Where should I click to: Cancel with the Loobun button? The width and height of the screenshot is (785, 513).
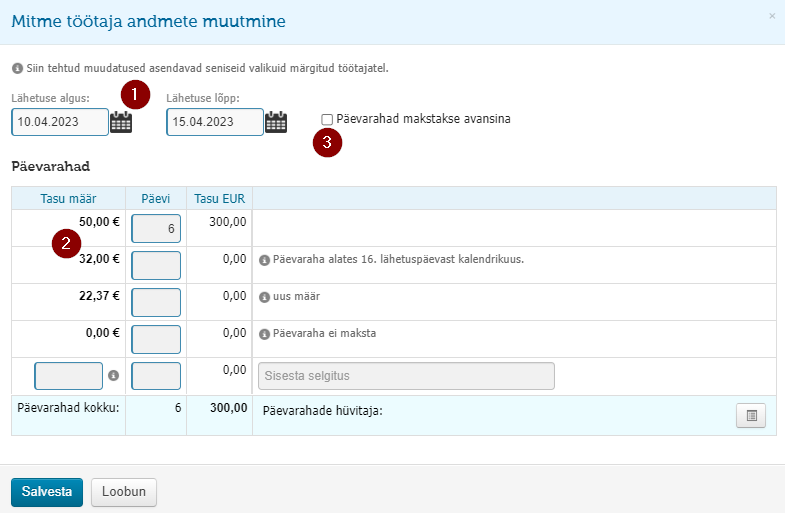(x=124, y=492)
